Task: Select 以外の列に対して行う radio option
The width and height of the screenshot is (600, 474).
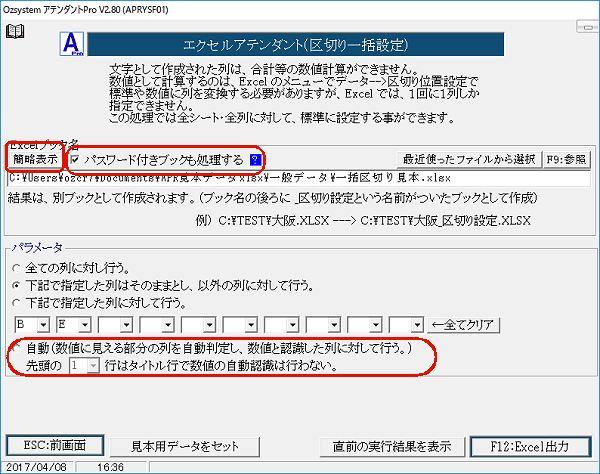Action: 16,285
